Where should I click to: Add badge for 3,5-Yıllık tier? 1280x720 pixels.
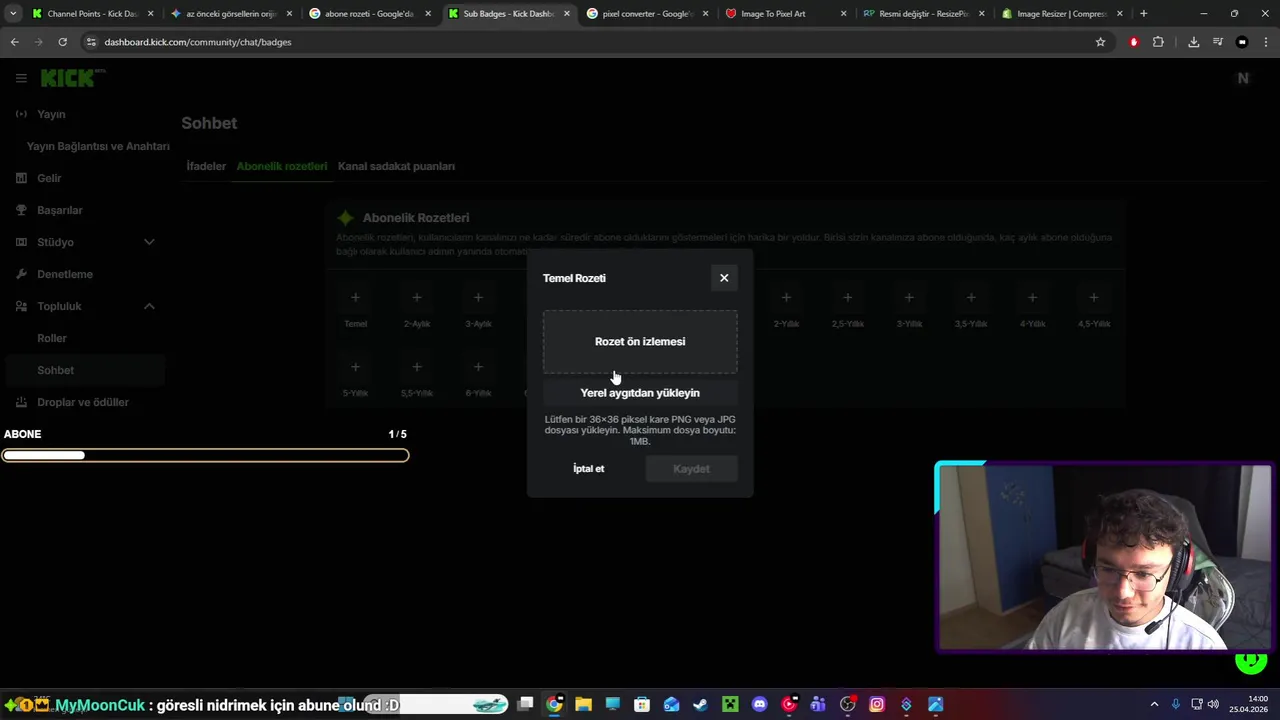click(971, 297)
